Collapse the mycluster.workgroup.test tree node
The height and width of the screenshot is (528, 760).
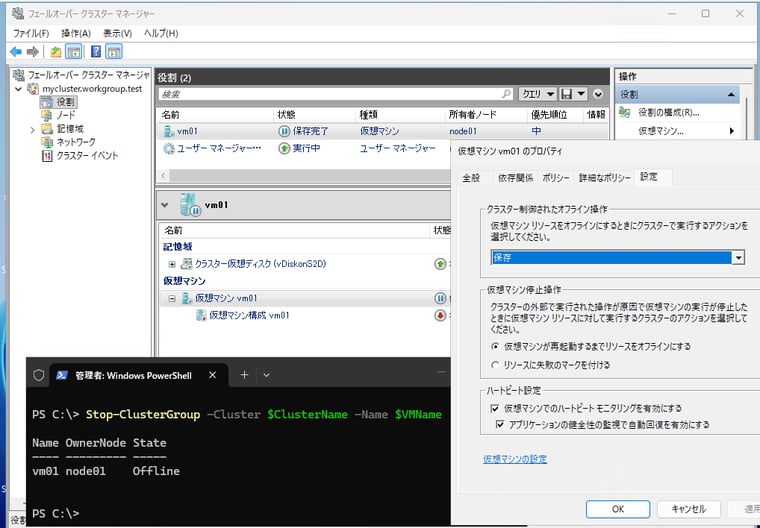coord(18,89)
